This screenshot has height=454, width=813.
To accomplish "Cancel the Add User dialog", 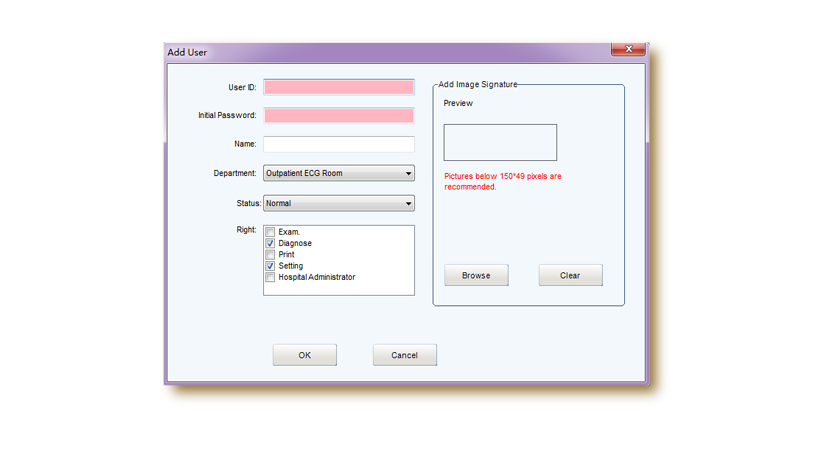I will (404, 355).
